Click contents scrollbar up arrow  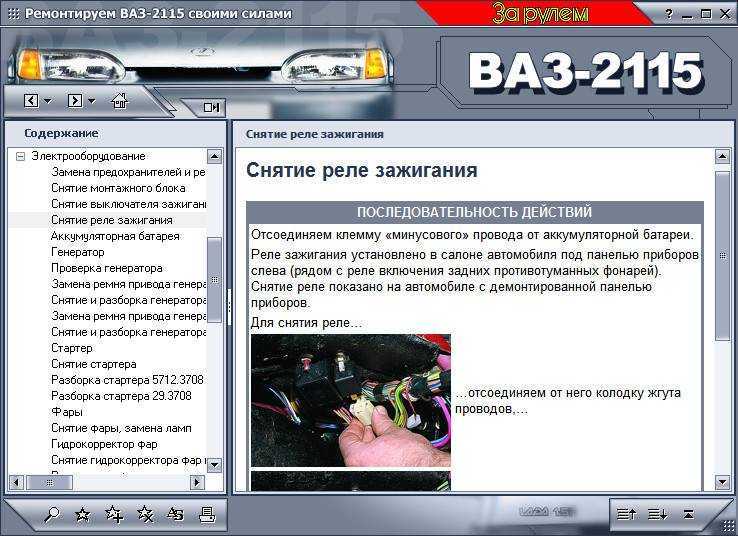(x=214, y=157)
